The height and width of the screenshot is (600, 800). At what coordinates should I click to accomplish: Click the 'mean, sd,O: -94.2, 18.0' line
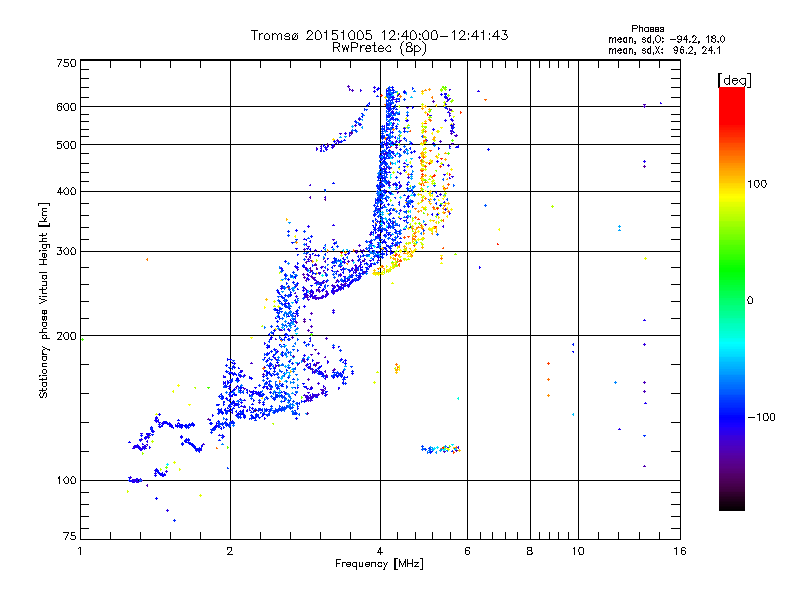pyautogui.click(x=666, y=39)
